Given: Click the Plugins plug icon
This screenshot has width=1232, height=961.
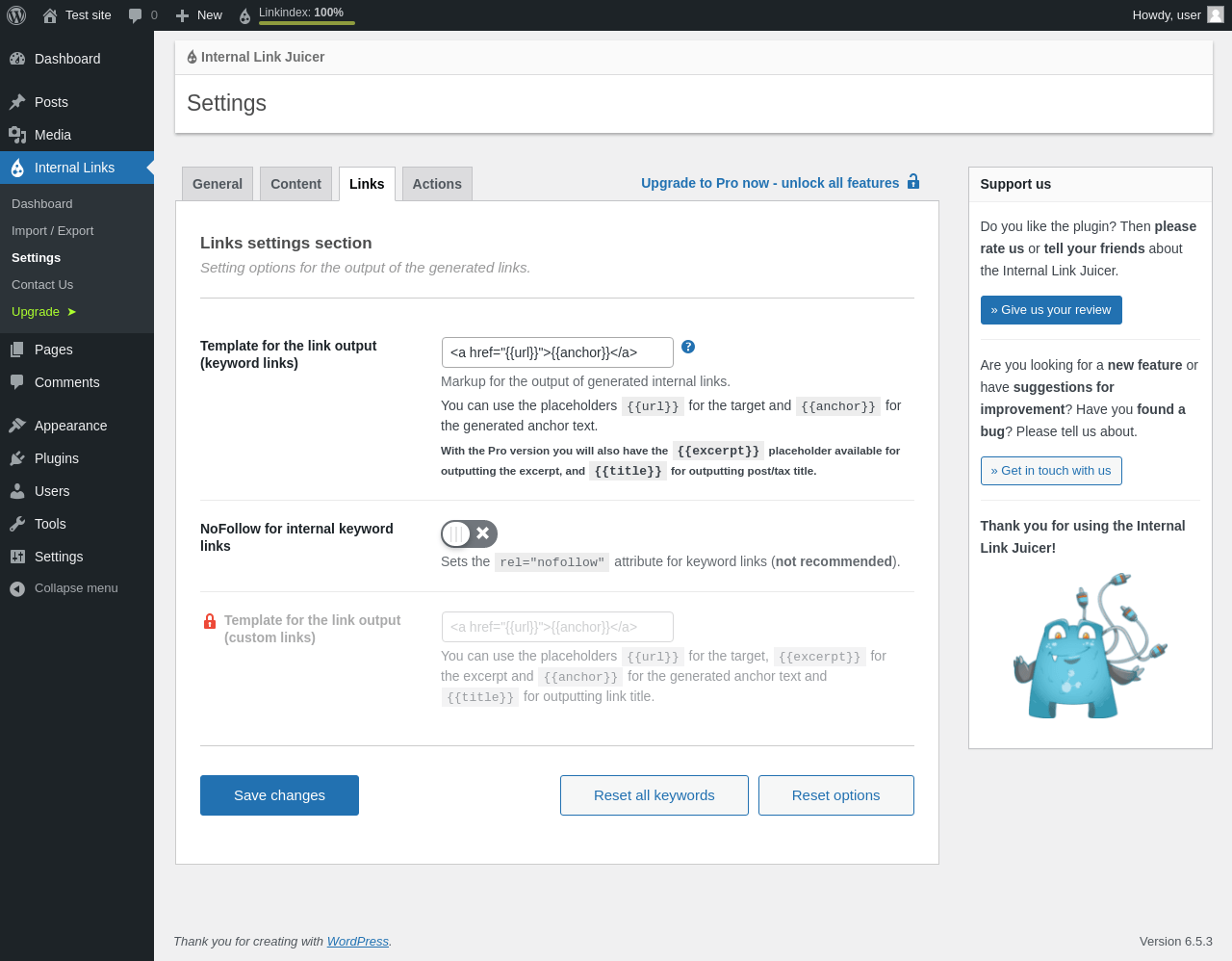Looking at the screenshot, I should coord(17,458).
